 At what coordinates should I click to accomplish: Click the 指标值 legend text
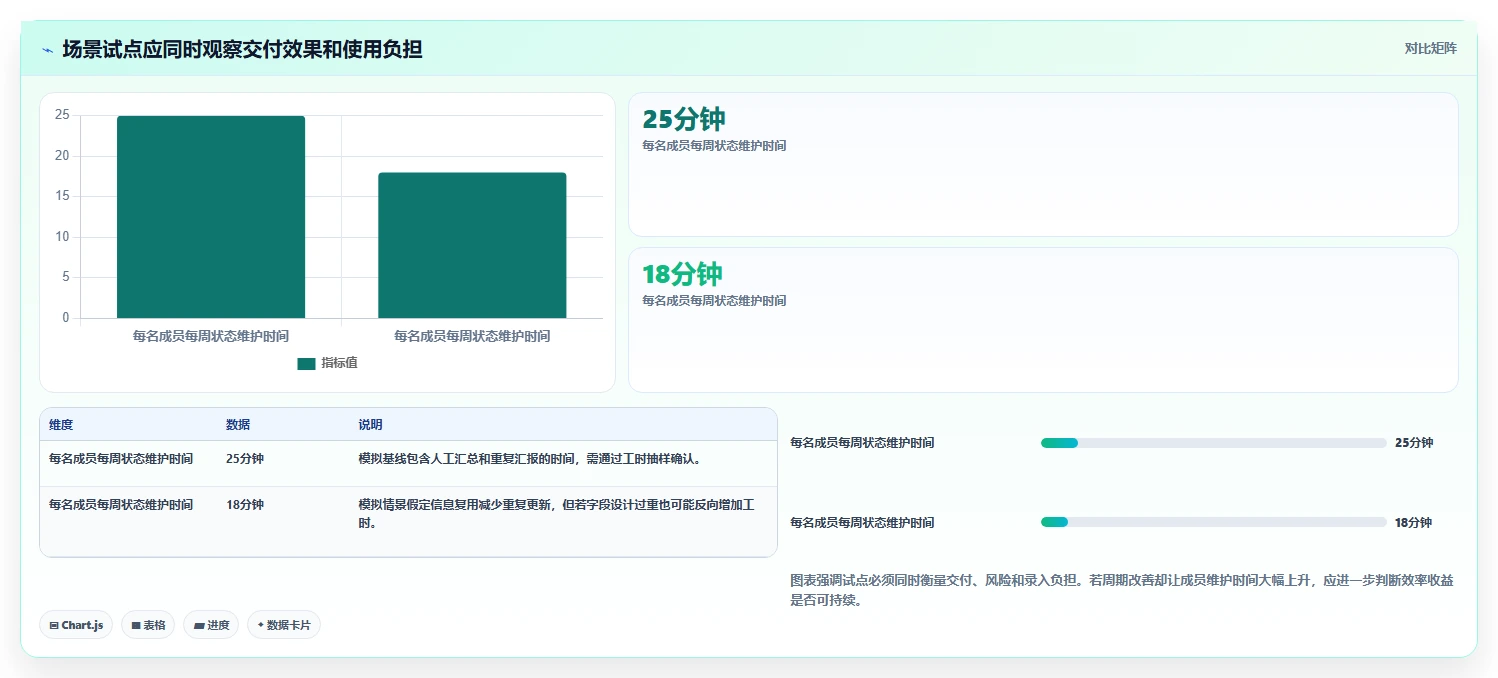point(339,363)
